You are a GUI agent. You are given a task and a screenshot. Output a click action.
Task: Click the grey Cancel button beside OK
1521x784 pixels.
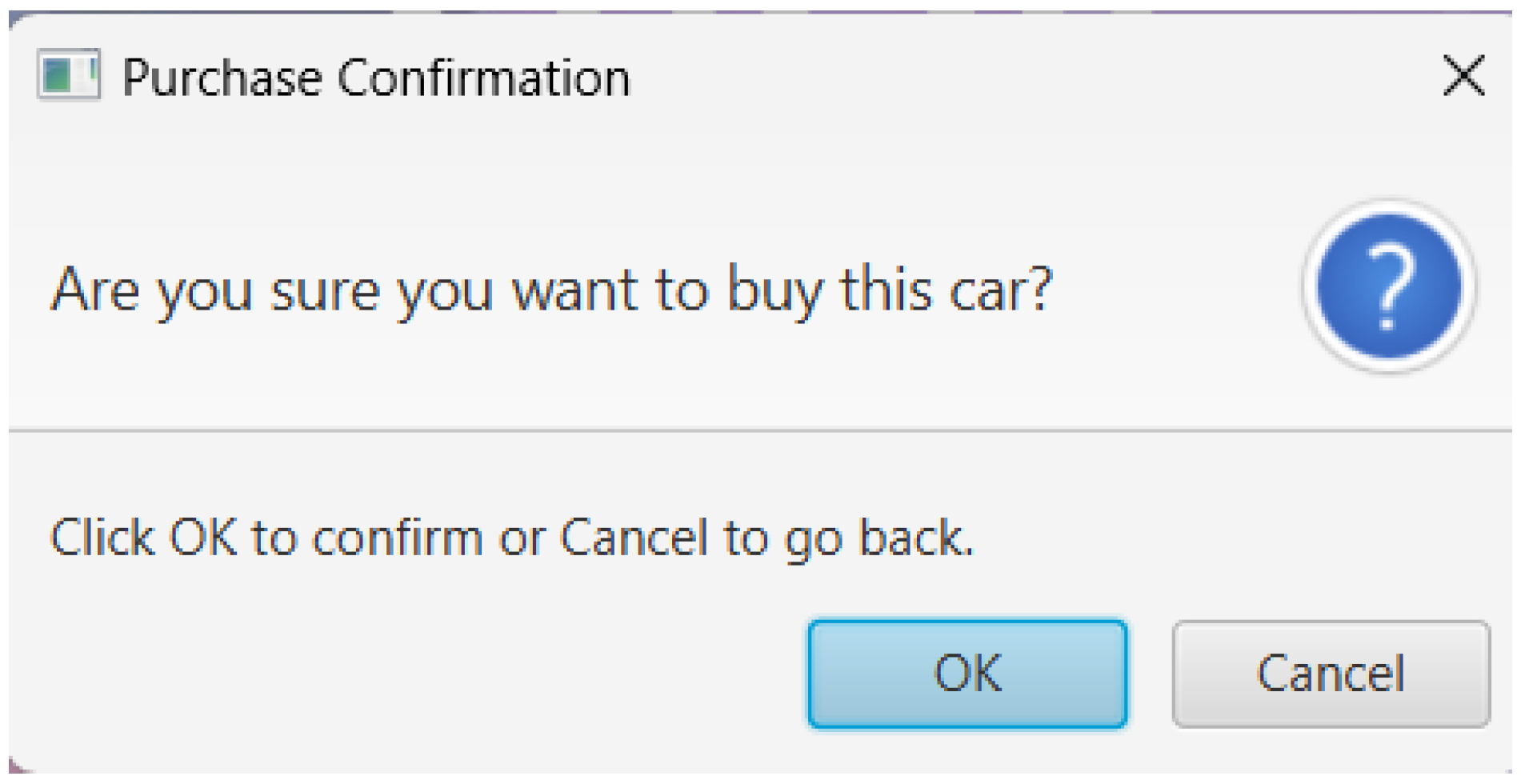tap(1331, 674)
